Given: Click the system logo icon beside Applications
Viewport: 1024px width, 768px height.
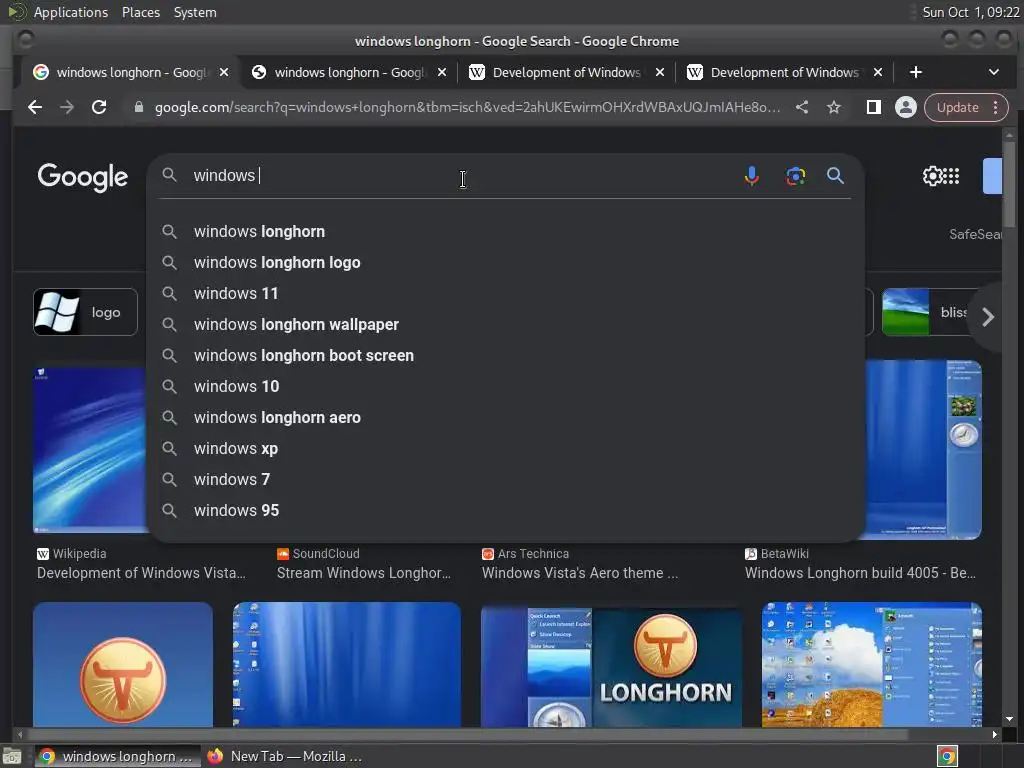Looking at the screenshot, I should 16,11.
